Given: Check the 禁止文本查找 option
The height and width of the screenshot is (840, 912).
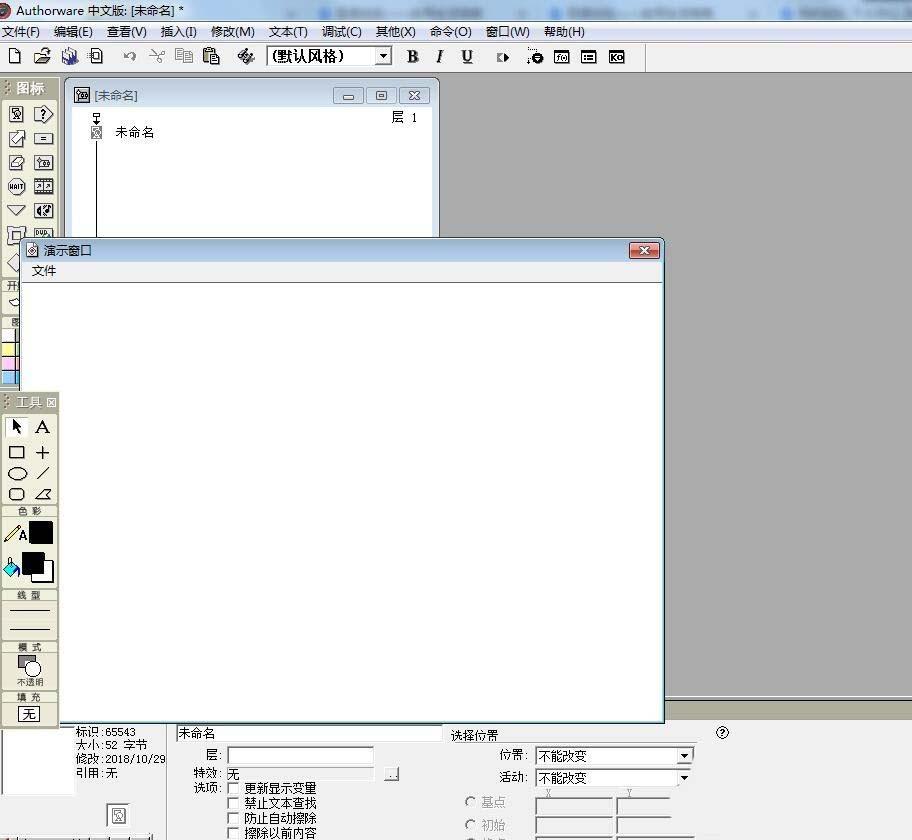Looking at the screenshot, I should tap(234, 803).
